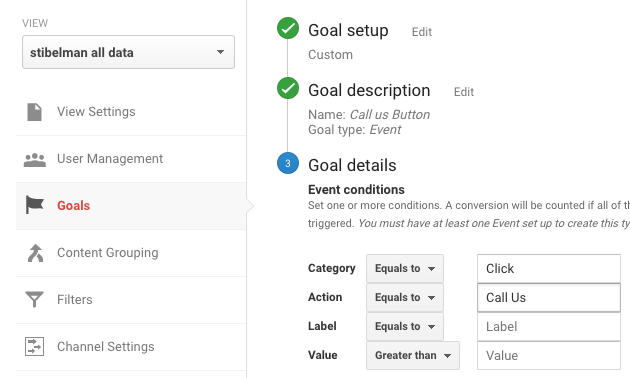
Task: Select Goals in the sidebar
Action: (131, 206)
